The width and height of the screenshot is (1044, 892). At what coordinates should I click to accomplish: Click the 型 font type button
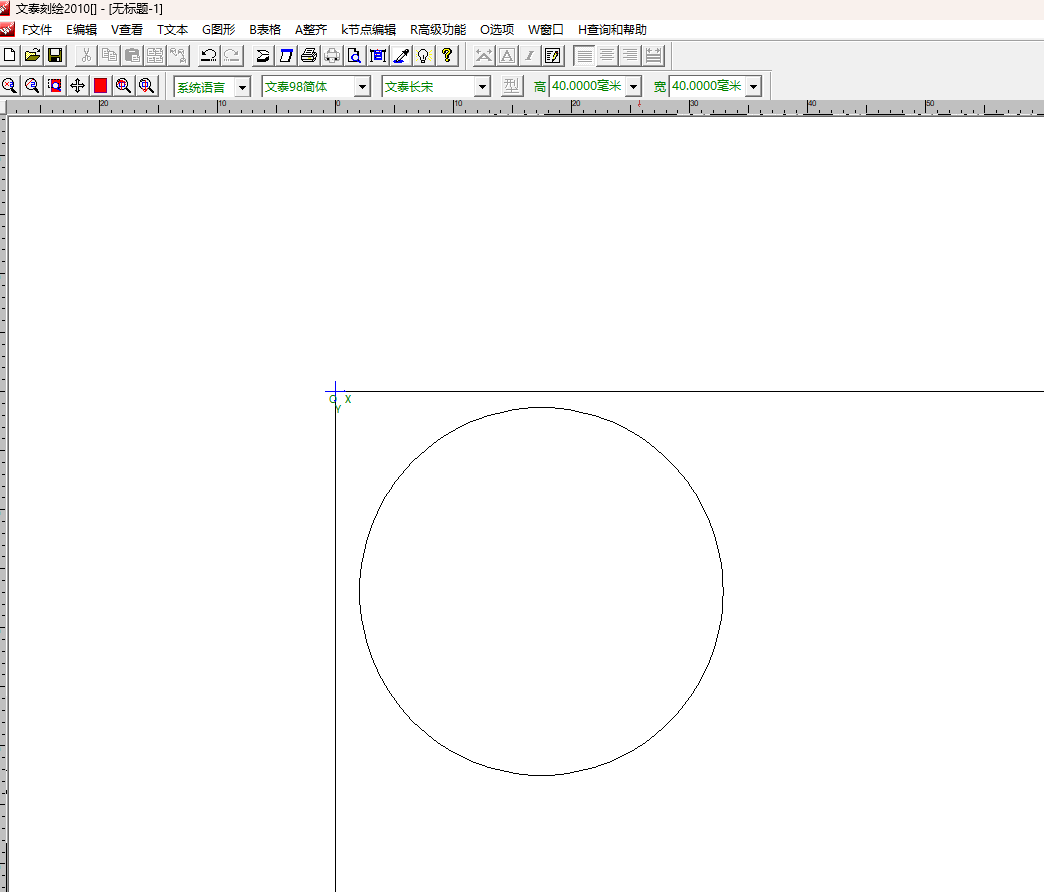tap(511, 86)
